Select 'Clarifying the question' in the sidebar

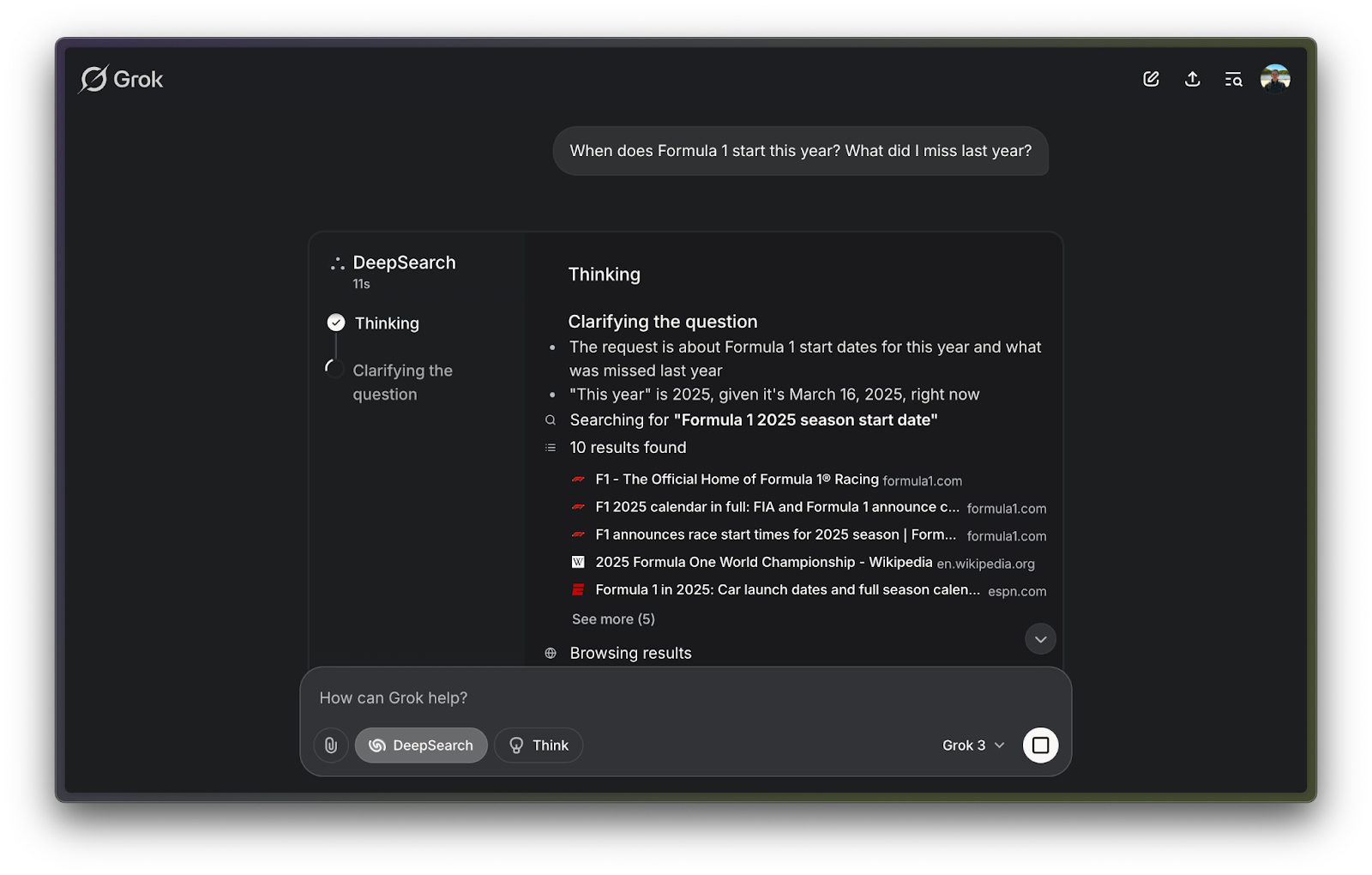pyautogui.click(x=403, y=382)
